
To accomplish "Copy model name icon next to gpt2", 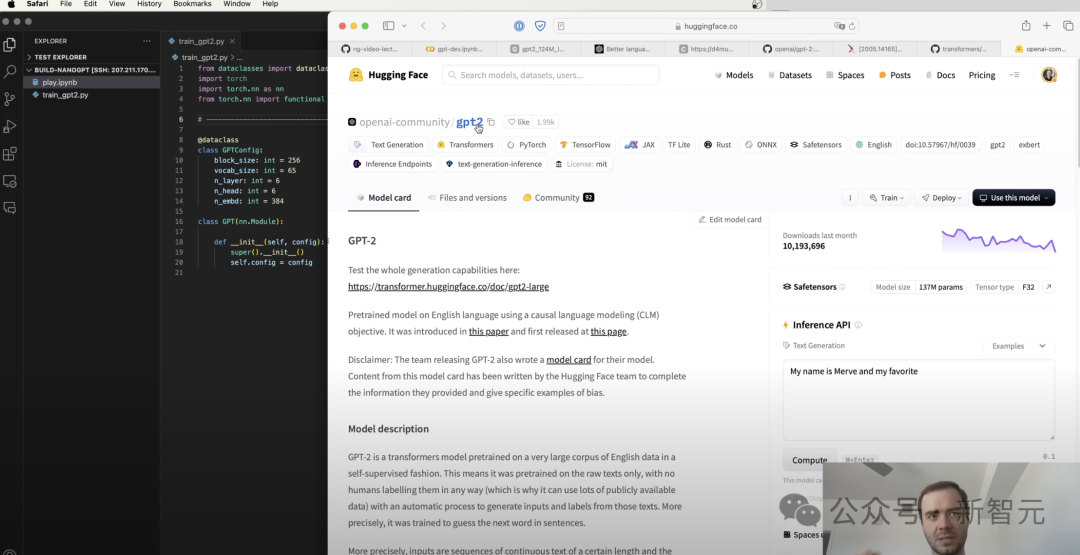I will 491,122.
